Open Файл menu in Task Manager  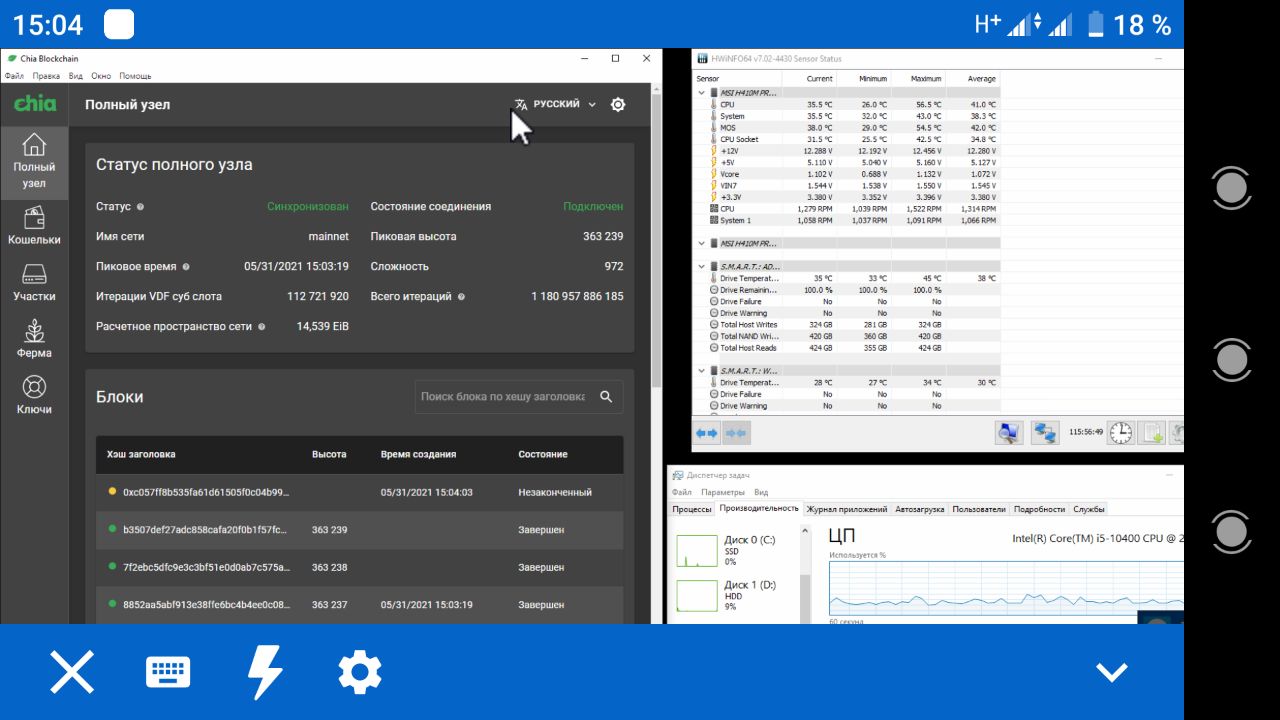[x=682, y=492]
